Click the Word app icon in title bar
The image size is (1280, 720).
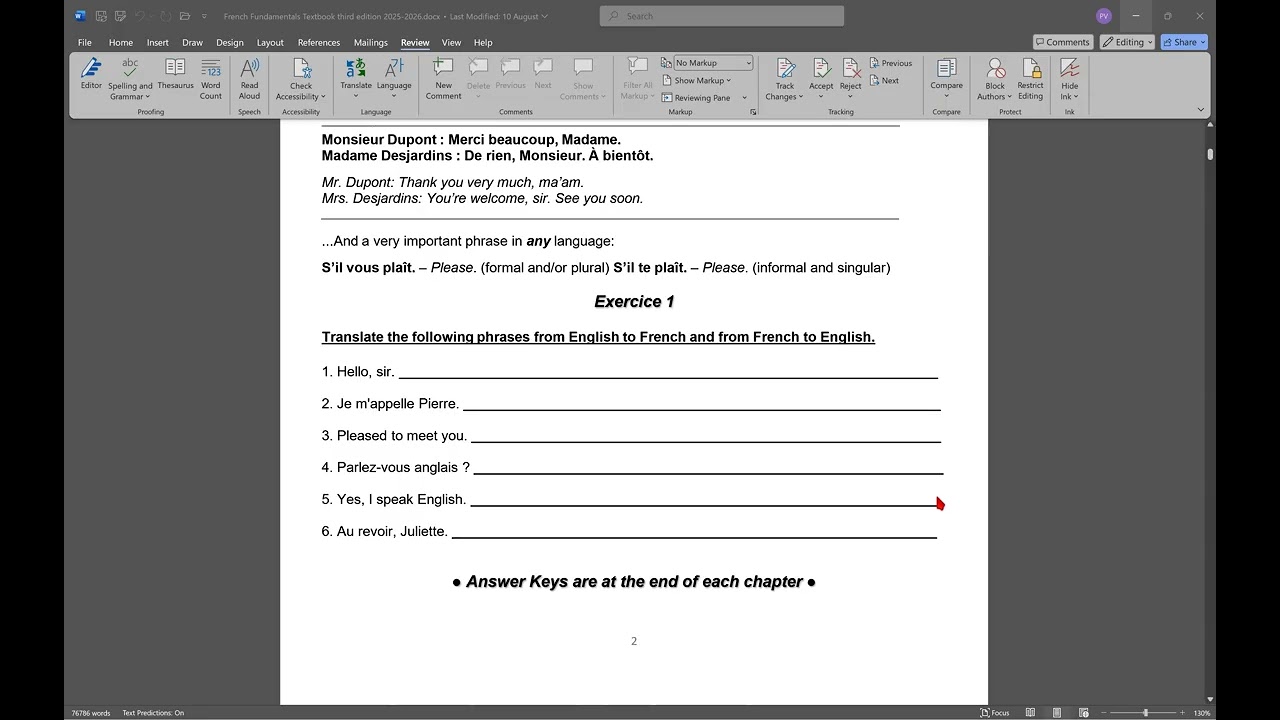81,16
